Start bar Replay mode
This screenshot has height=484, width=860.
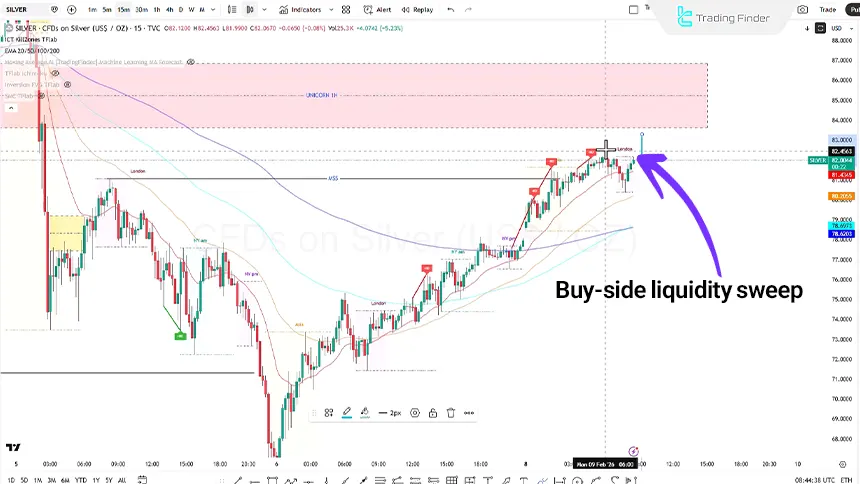417,9
